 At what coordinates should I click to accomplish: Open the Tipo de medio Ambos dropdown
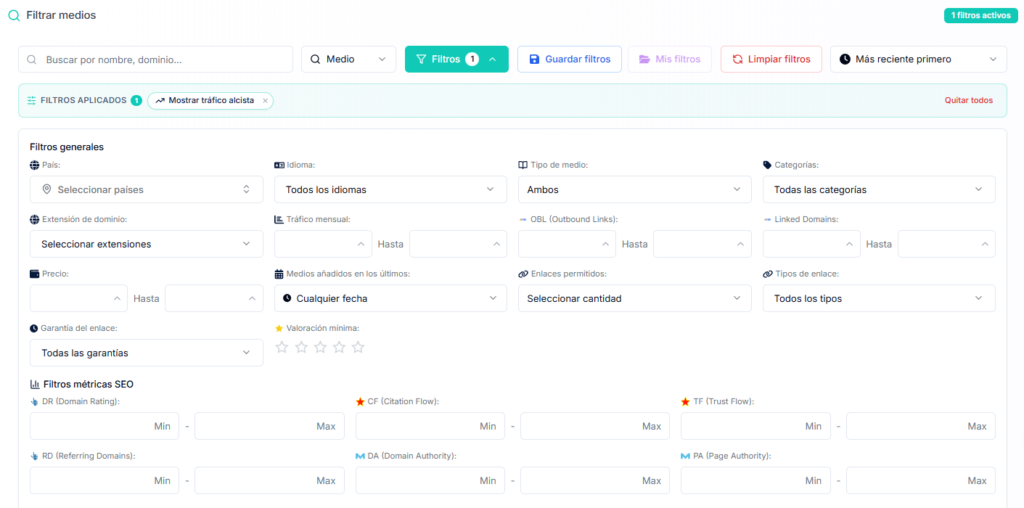(635, 189)
